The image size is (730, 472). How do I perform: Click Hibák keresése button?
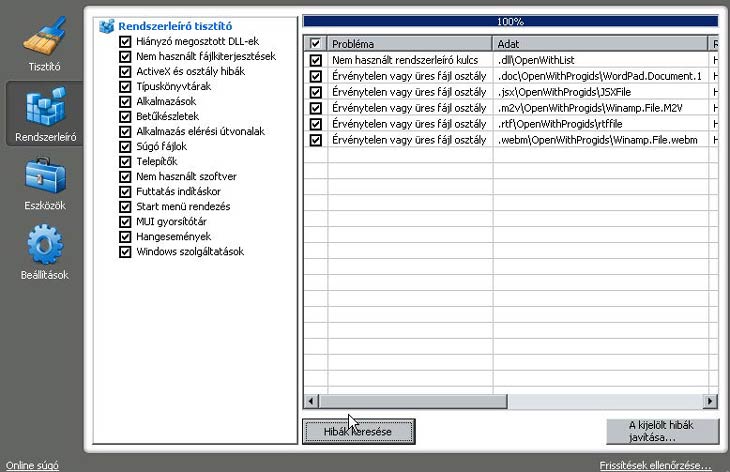pos(358,431)
